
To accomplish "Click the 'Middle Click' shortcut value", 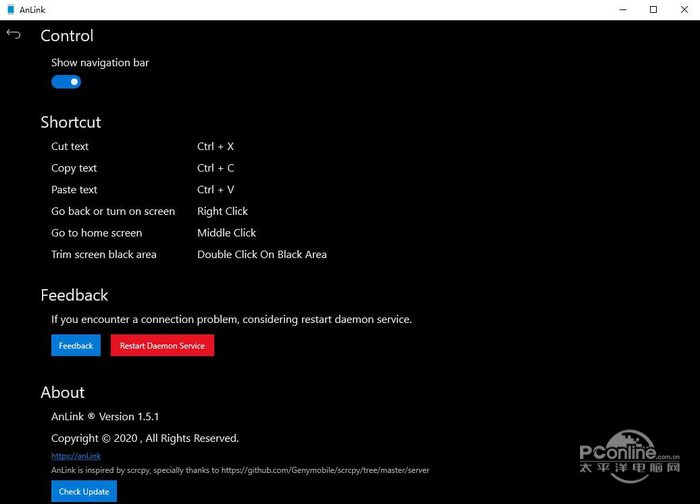I will 226,233.
